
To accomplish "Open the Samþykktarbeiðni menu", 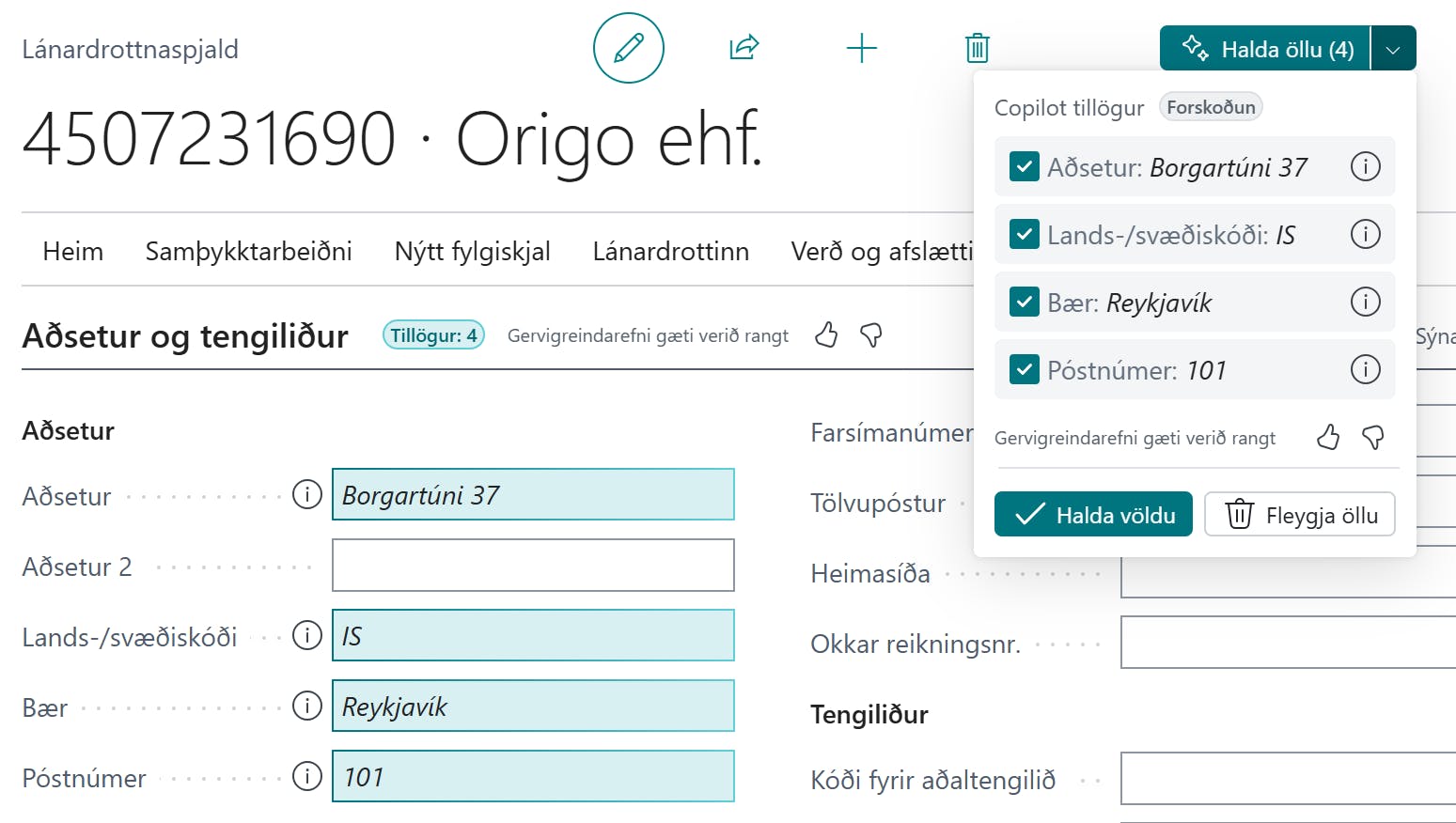I will (248, 251).
